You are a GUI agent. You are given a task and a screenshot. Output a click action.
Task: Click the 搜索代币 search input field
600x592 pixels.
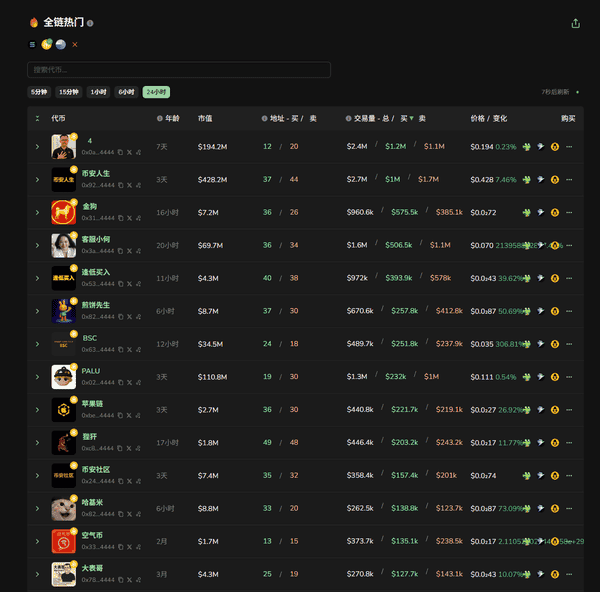click(178, 70)
